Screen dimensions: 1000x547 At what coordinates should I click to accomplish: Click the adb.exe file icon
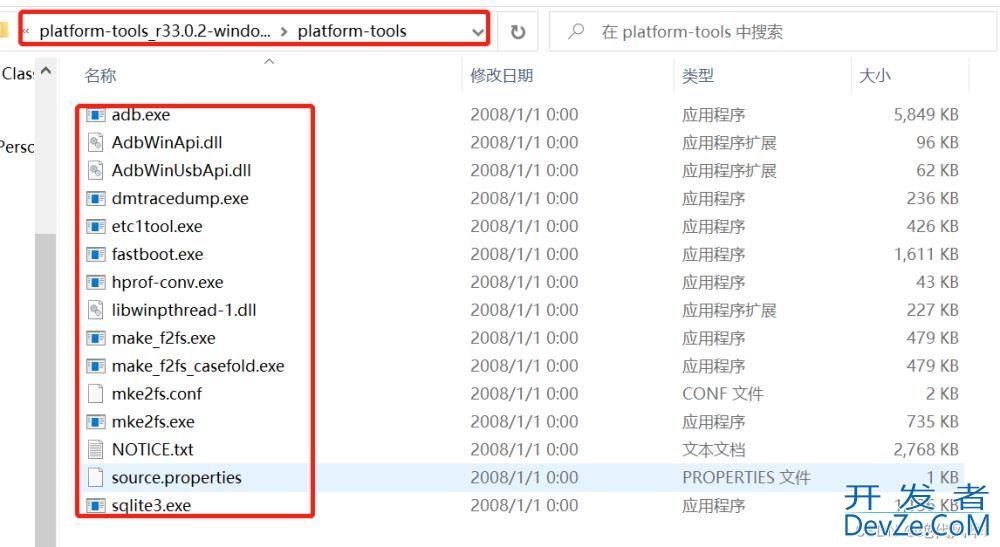click(x=96, y=115)
